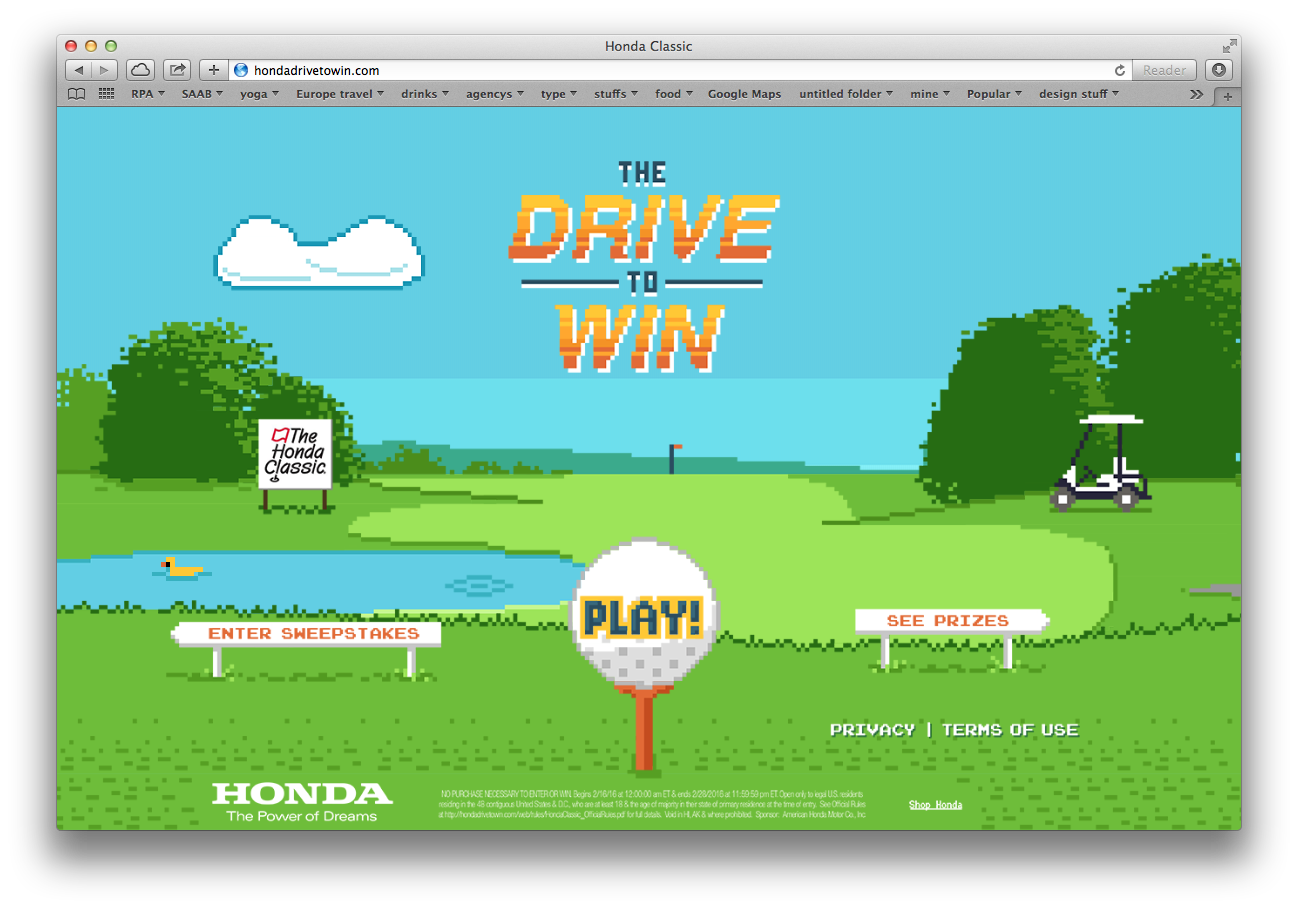The height and width of the screenshot is (909, 1298).
Task: Open iCloud Tabs cloud icon
Action: pos(139,70)
